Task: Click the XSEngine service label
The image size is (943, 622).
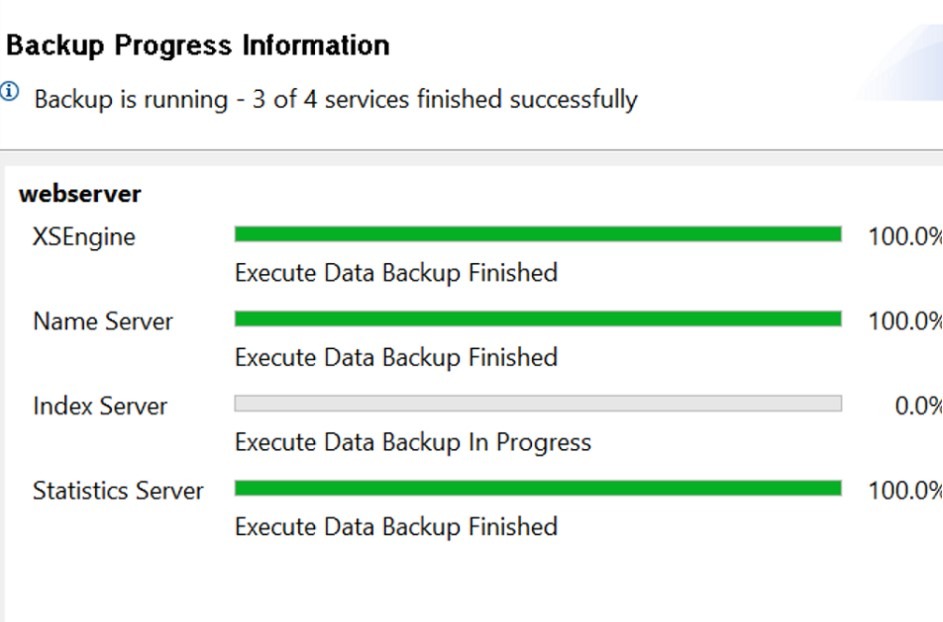Action: pyautogui.click(x=84, y=237)
